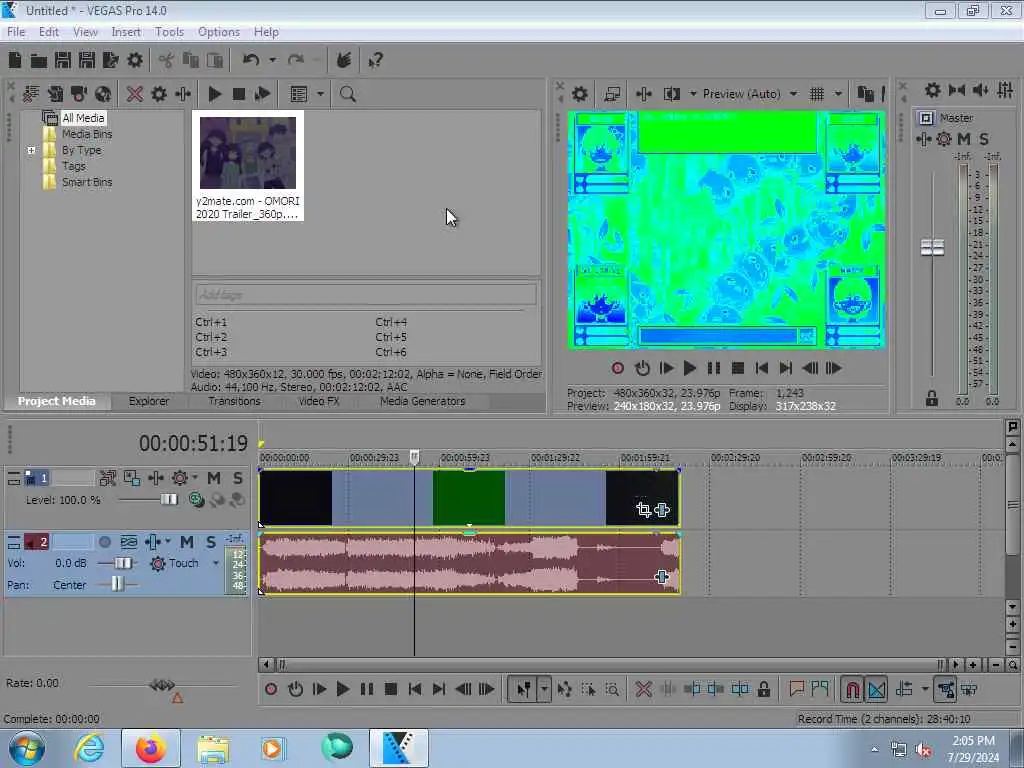The height and width of the screenshot is (768, 1024).
Task: Click Event Pan/Crop icon on video clip
Action: [x=643, y=509]
